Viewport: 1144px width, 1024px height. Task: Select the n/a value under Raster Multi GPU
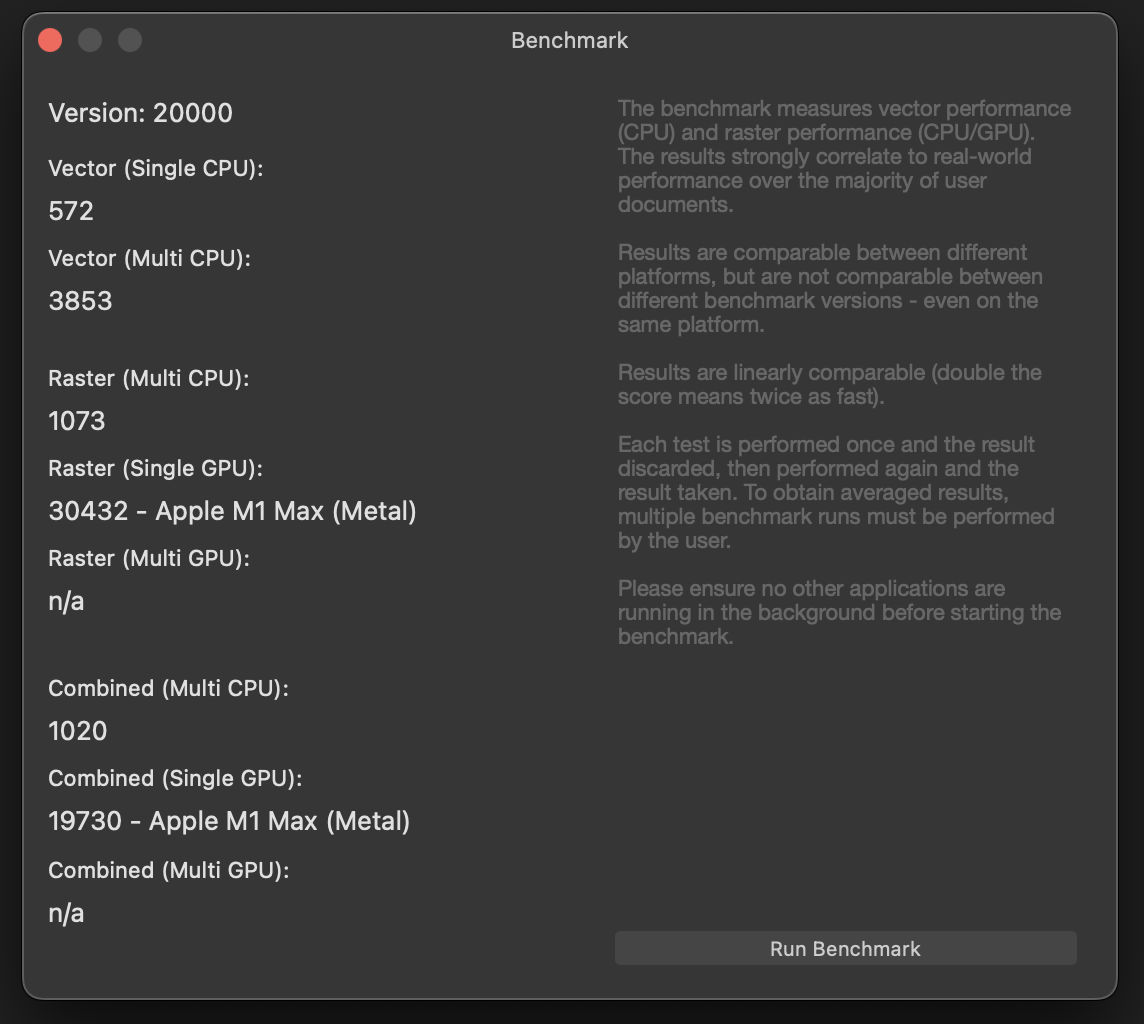(64, 601)
